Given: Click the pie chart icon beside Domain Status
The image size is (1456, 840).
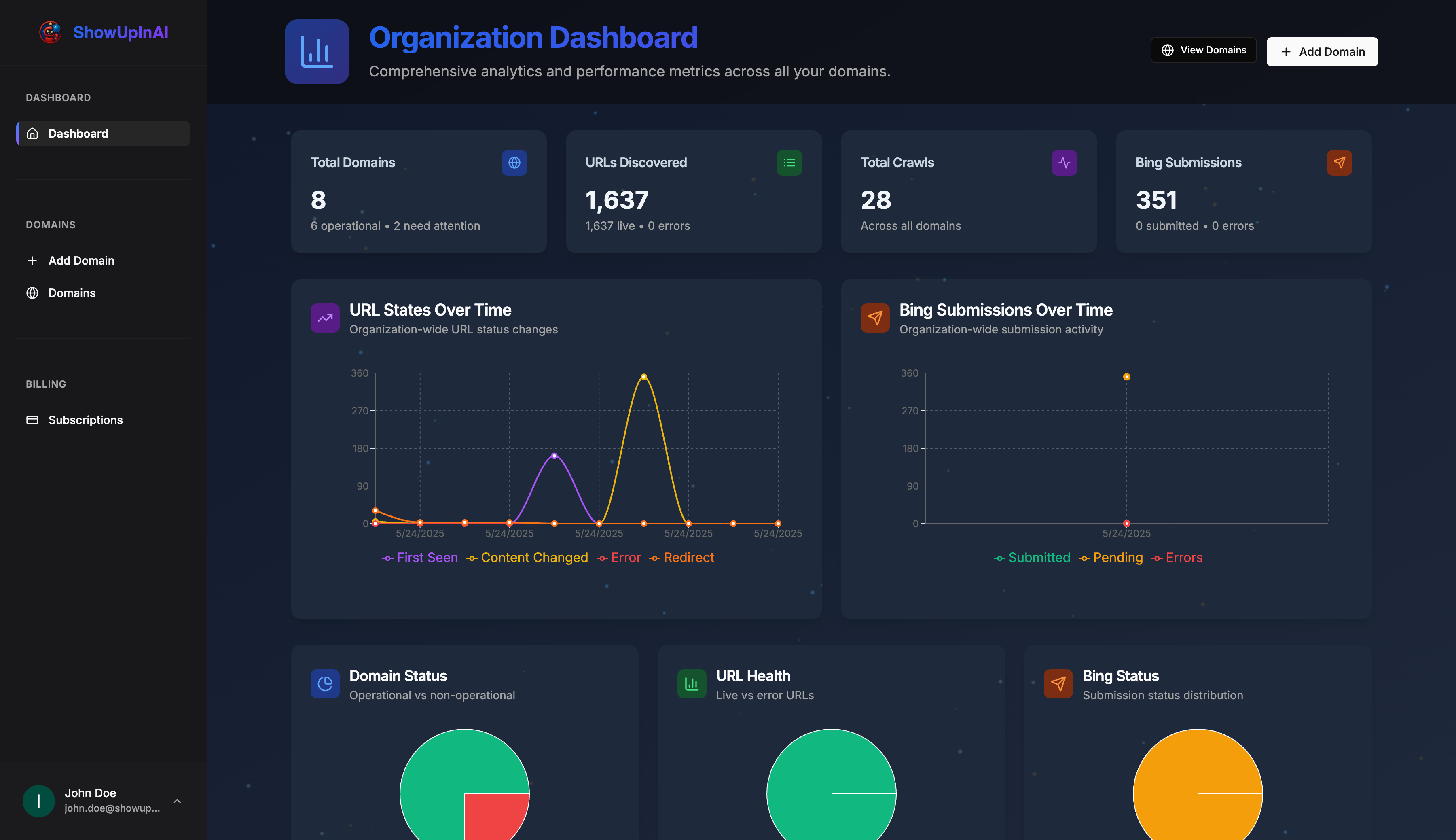Looking at the screenshot, I should (x=325, y=684).
